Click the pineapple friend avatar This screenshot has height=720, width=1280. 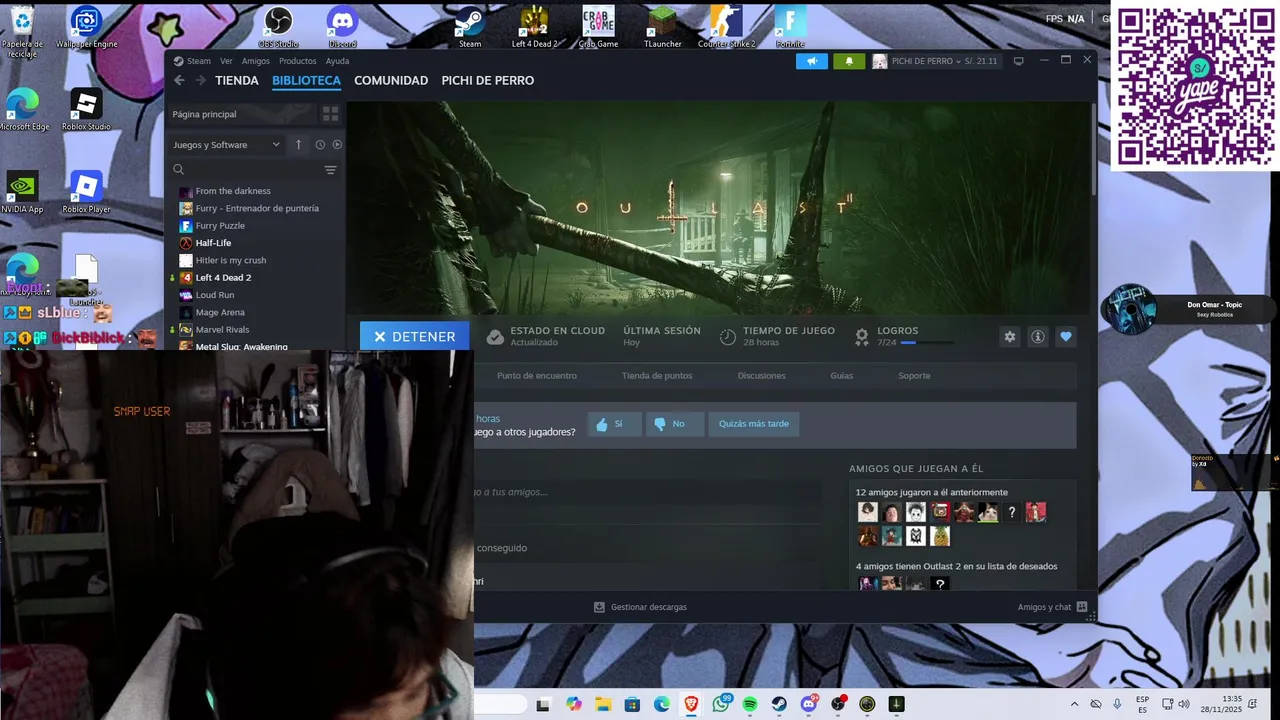940,536
